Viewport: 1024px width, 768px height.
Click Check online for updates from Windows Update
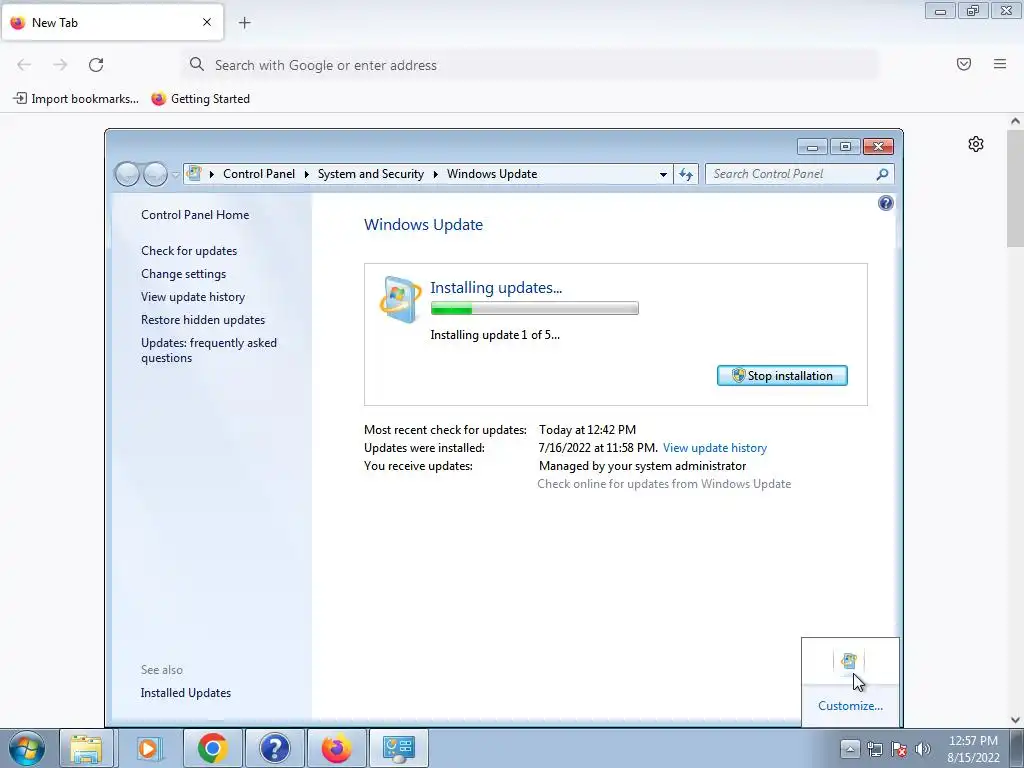point(664,484)
